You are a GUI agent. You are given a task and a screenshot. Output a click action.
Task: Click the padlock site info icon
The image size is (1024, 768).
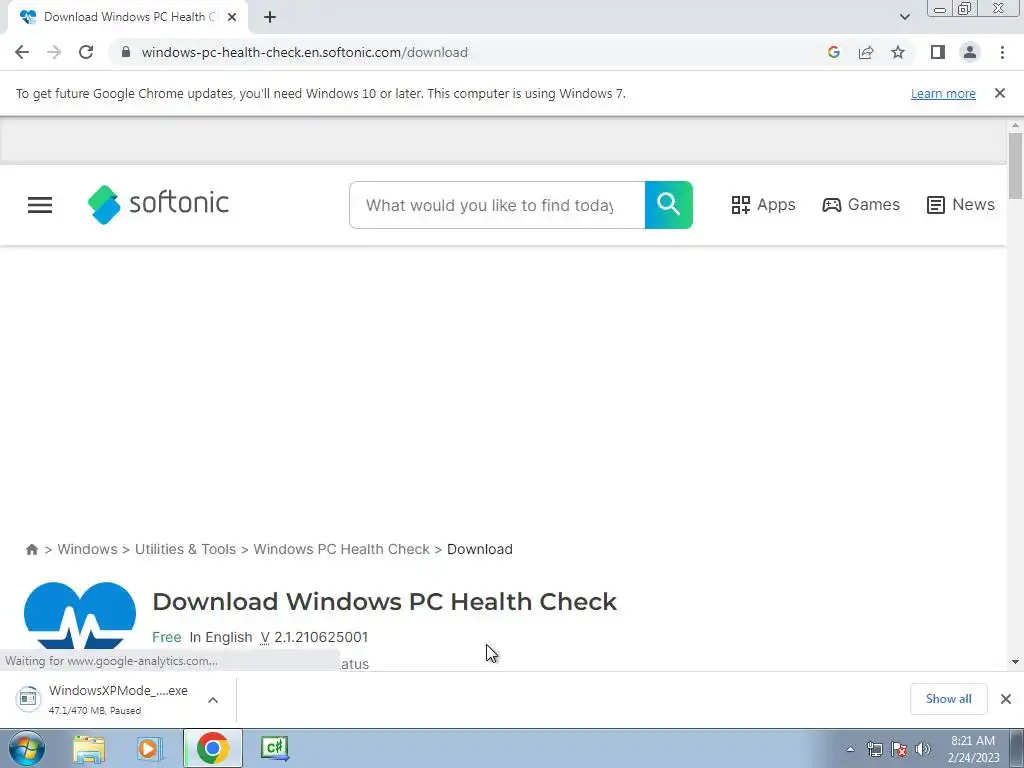coord(126,52)
